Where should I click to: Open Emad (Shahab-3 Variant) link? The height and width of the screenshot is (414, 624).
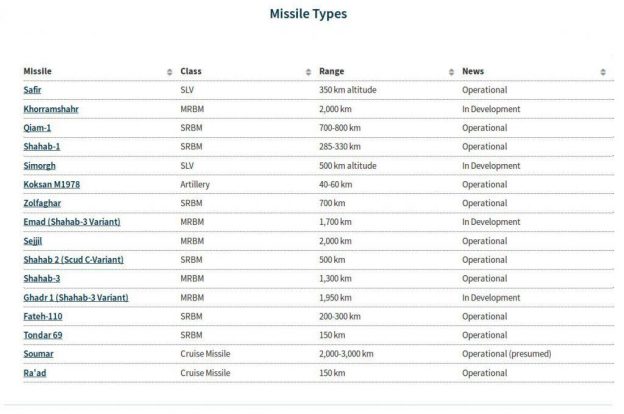pyautogui.click(x=71, y=222)
